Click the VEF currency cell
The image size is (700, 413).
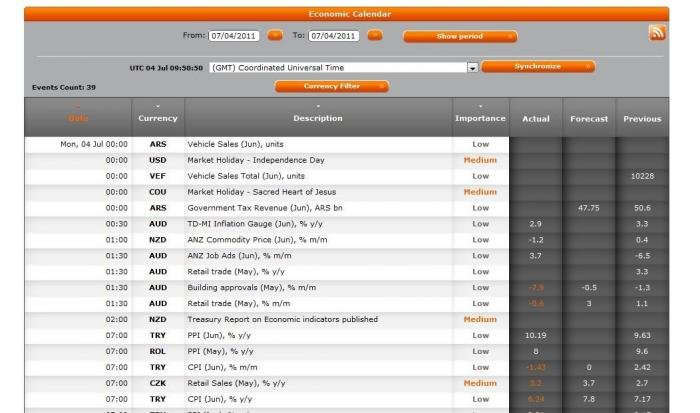pos(158,176)
